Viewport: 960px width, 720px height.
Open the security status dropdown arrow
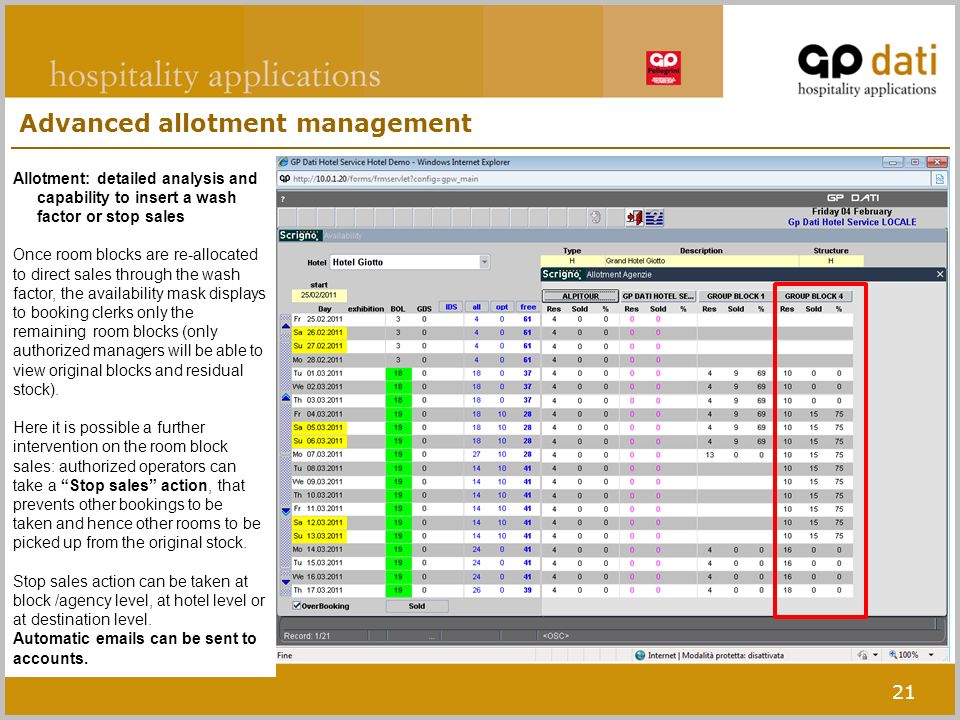(876, 655)
